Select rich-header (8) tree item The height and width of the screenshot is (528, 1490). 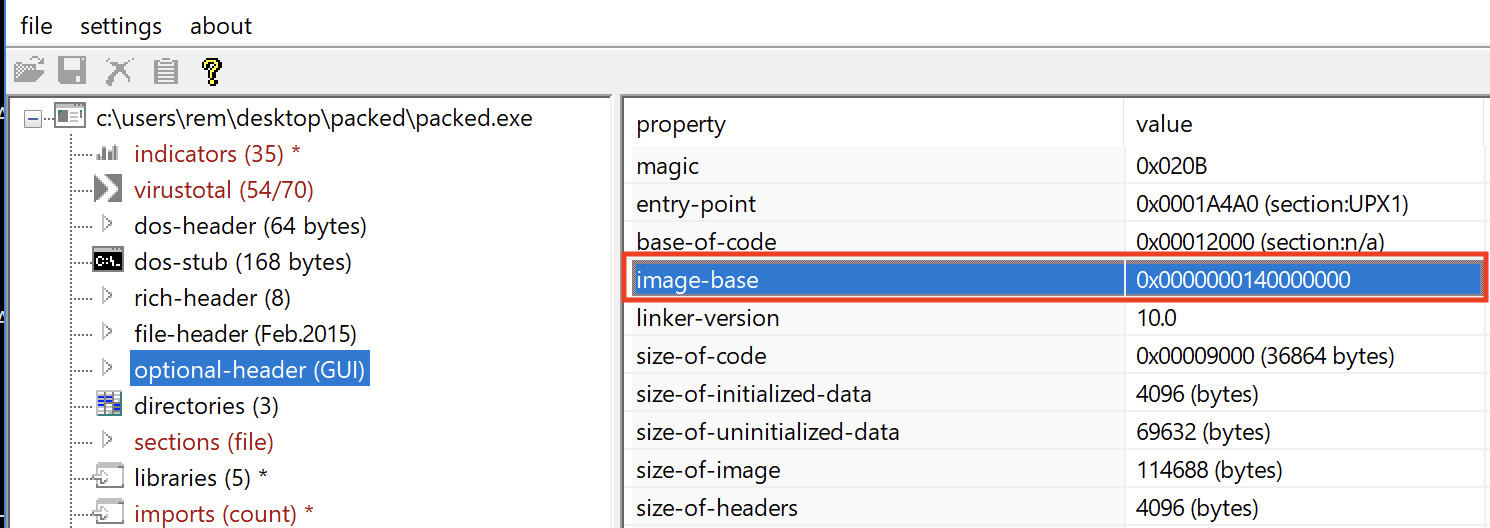click(x=212, y=298)
